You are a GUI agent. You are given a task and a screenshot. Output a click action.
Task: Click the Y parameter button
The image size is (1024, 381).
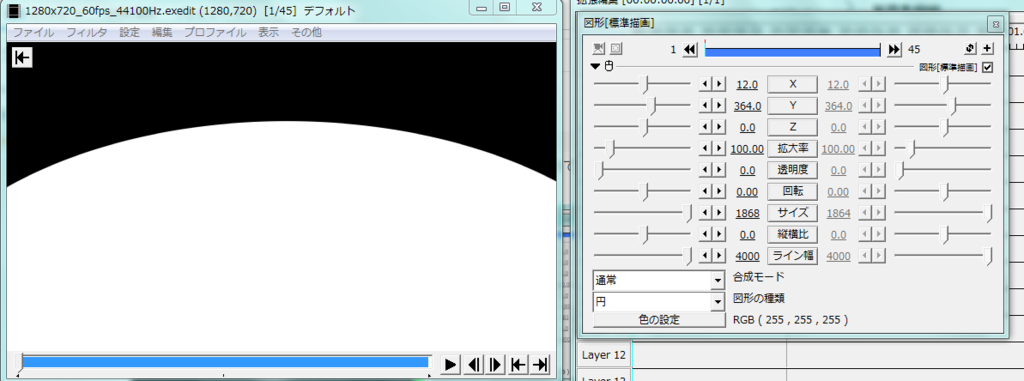click(x=793, y=106)
